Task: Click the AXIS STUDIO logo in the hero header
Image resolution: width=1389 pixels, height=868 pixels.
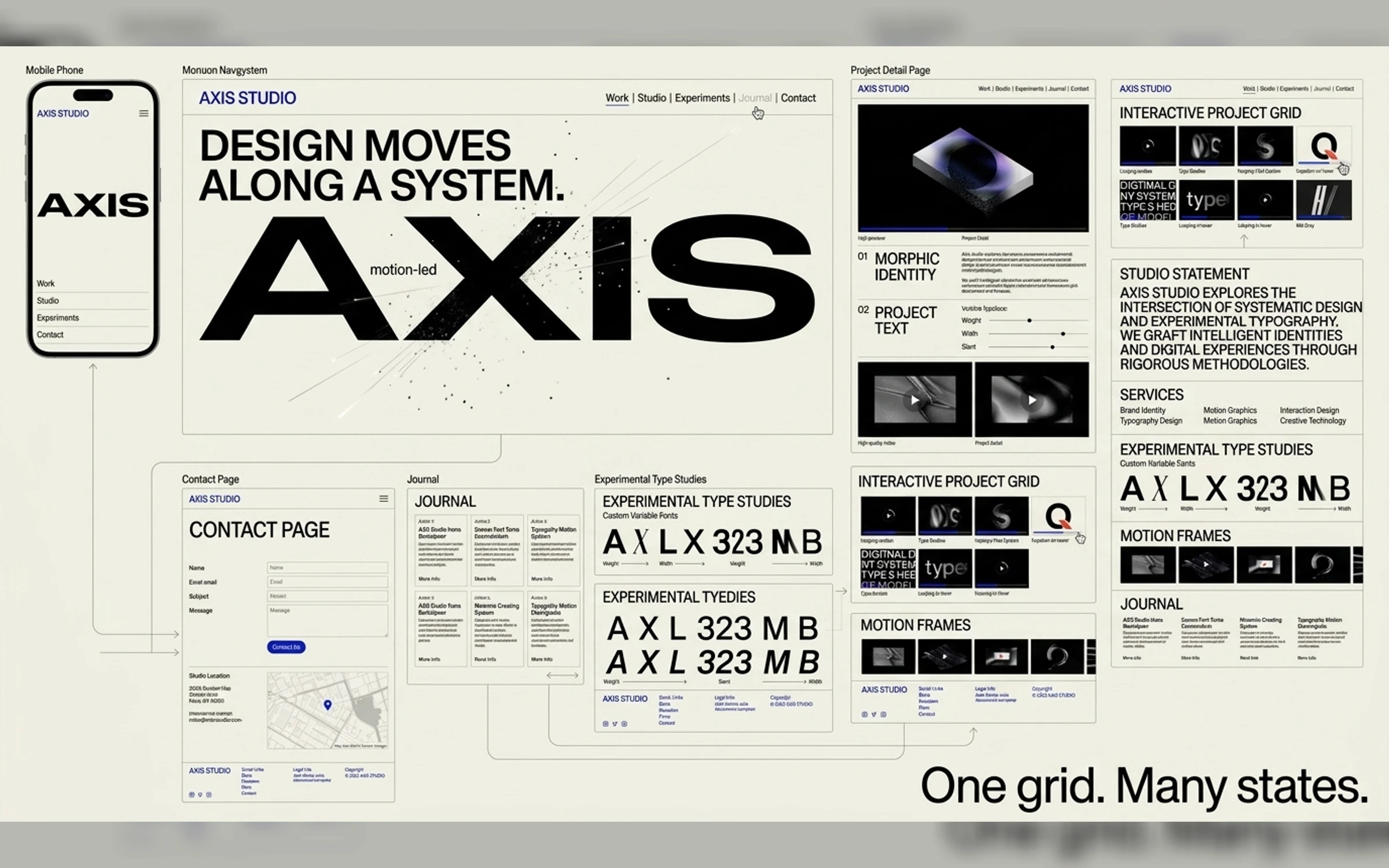Action: coord(248,98)
